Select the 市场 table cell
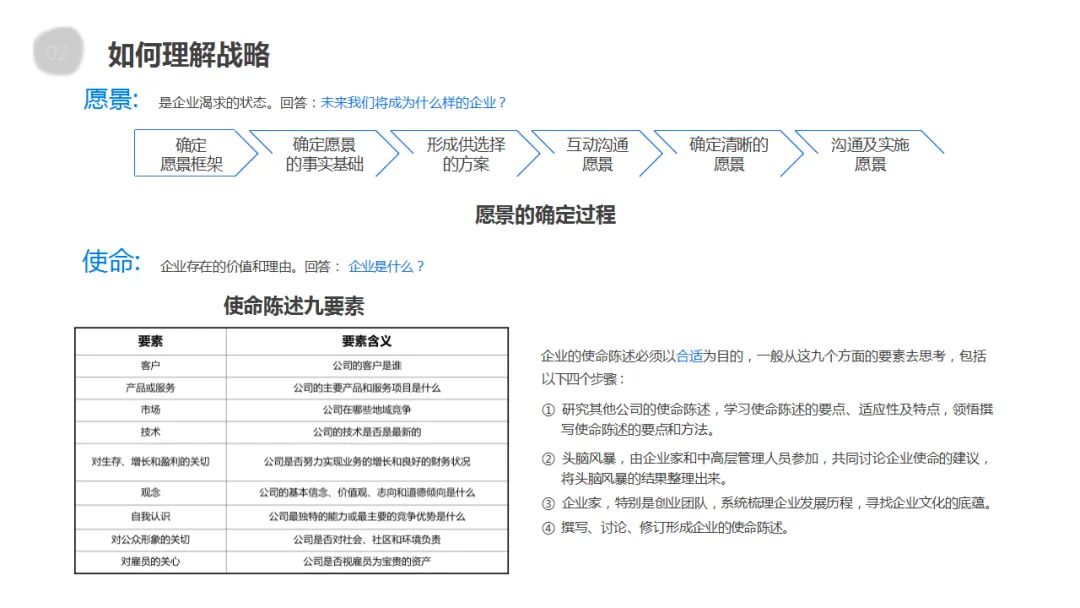The width and height of the screenshot is (1080, 608). [x=150, y=410]
